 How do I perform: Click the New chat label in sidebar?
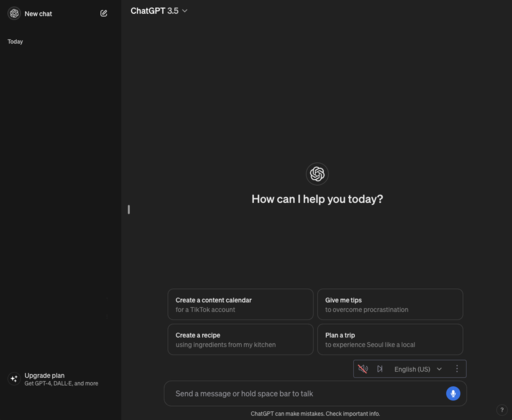coord(38,14)
